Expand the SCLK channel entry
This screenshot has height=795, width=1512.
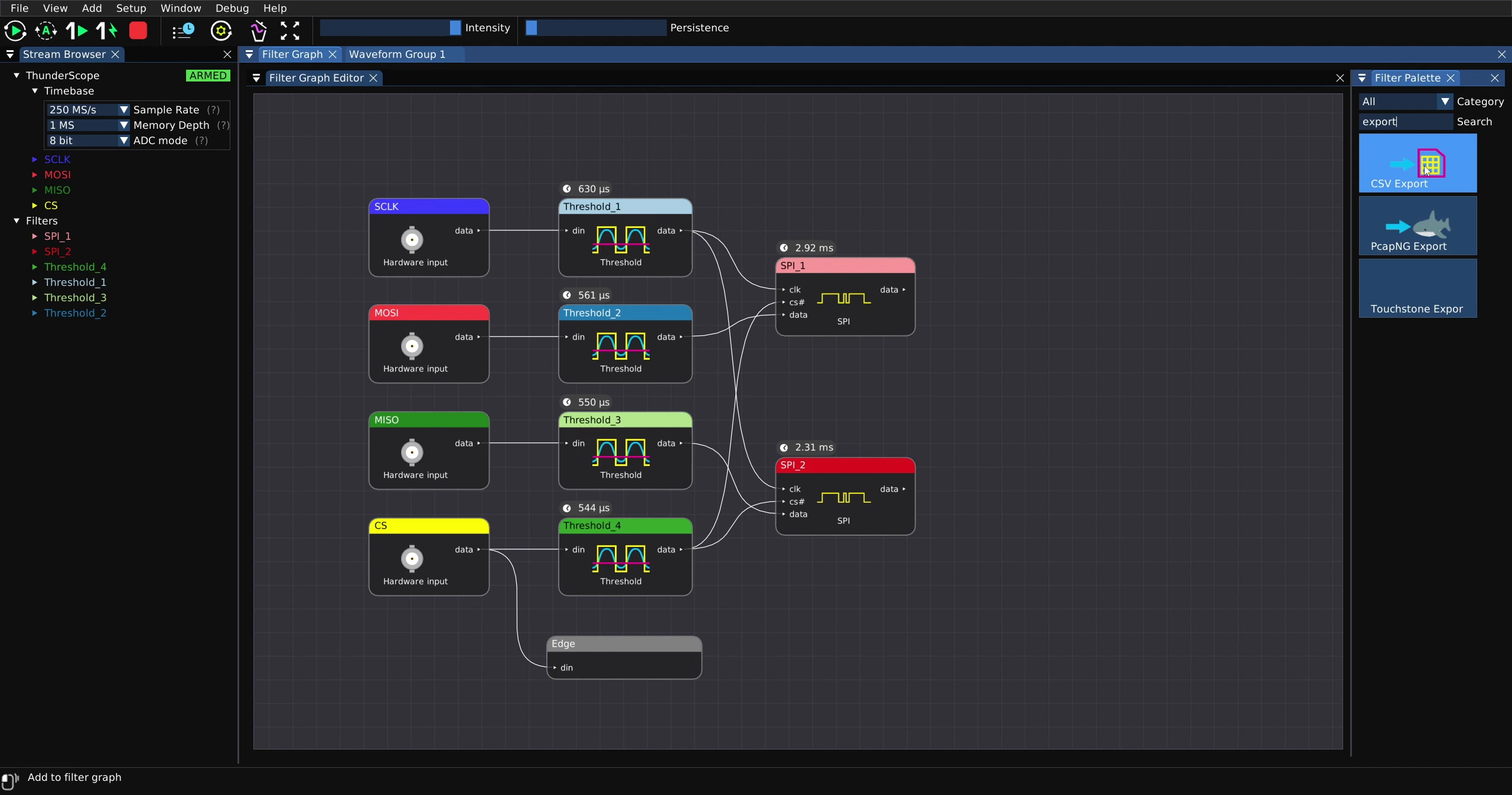34,159
